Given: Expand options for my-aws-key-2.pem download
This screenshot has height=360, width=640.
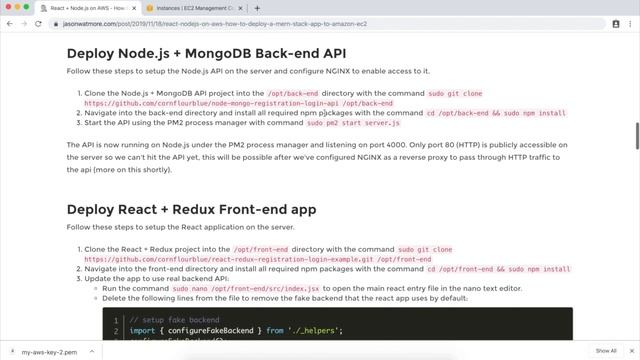Looking at the screenshot, I should 92,351.
